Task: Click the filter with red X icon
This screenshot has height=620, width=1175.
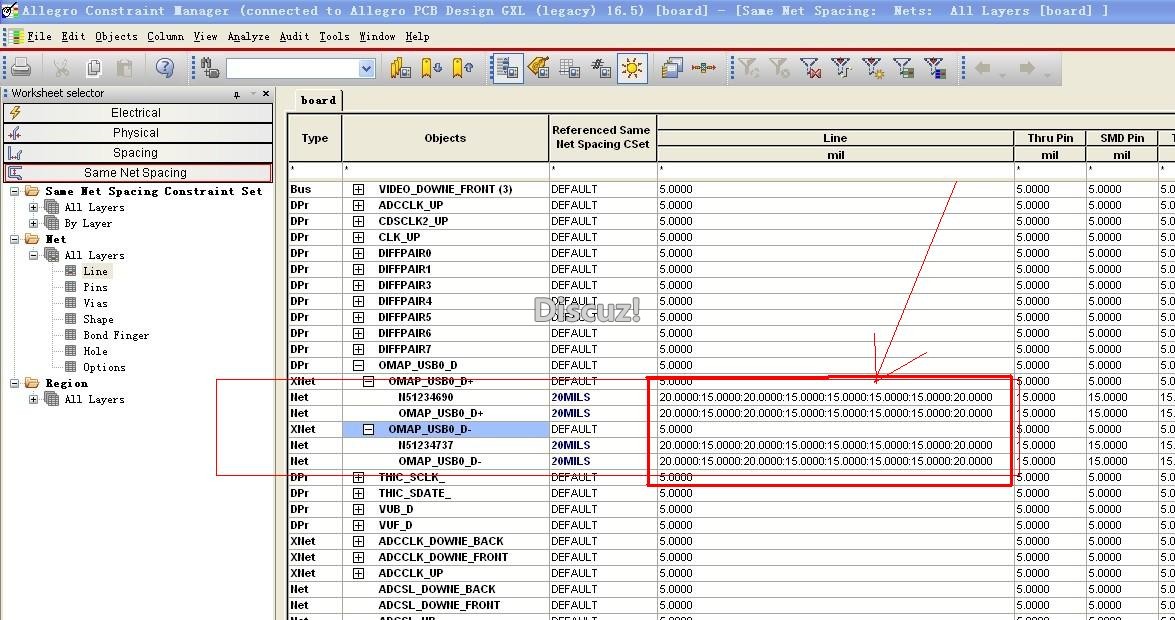Action: click(810, 68)
